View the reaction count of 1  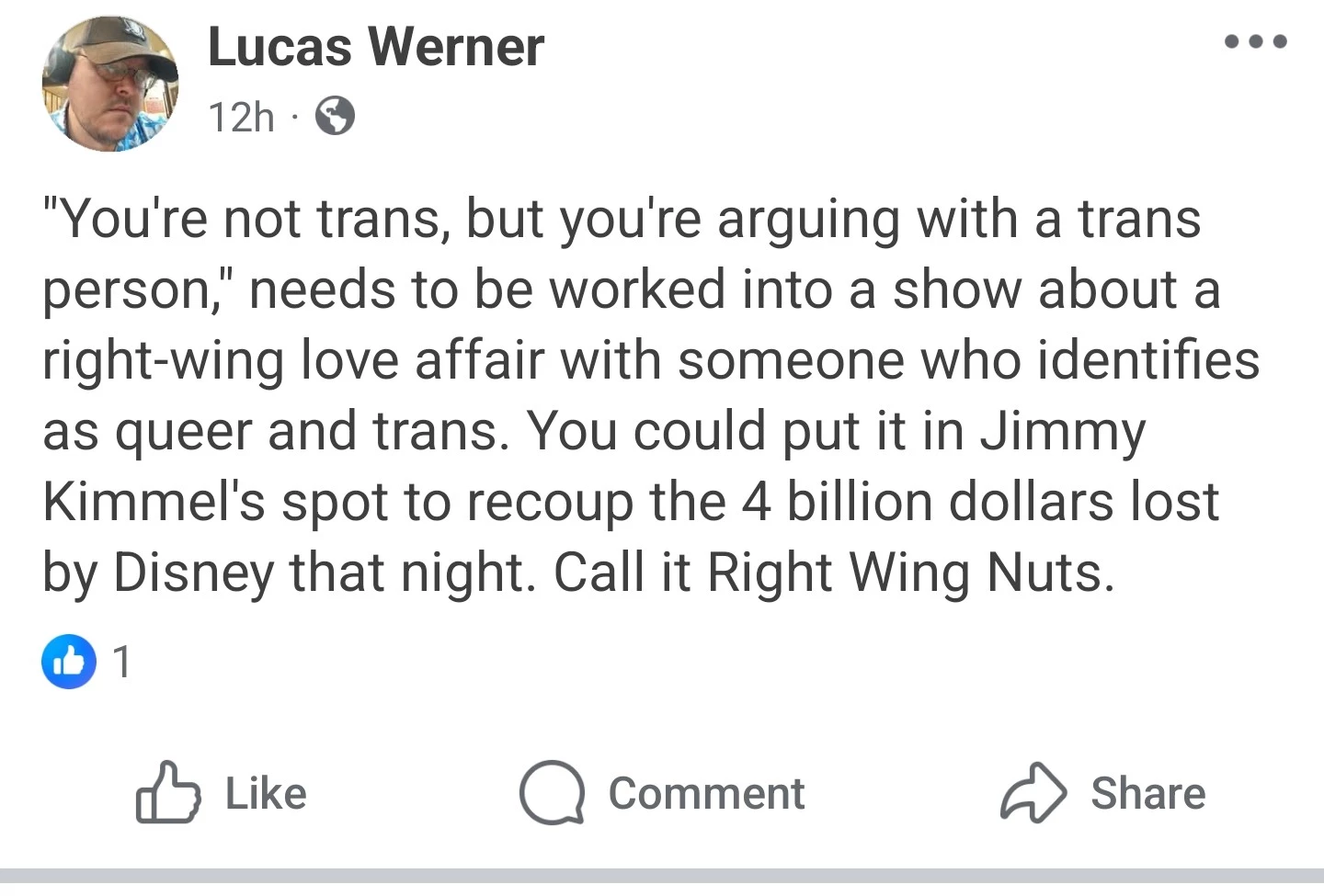coord(121,662)
